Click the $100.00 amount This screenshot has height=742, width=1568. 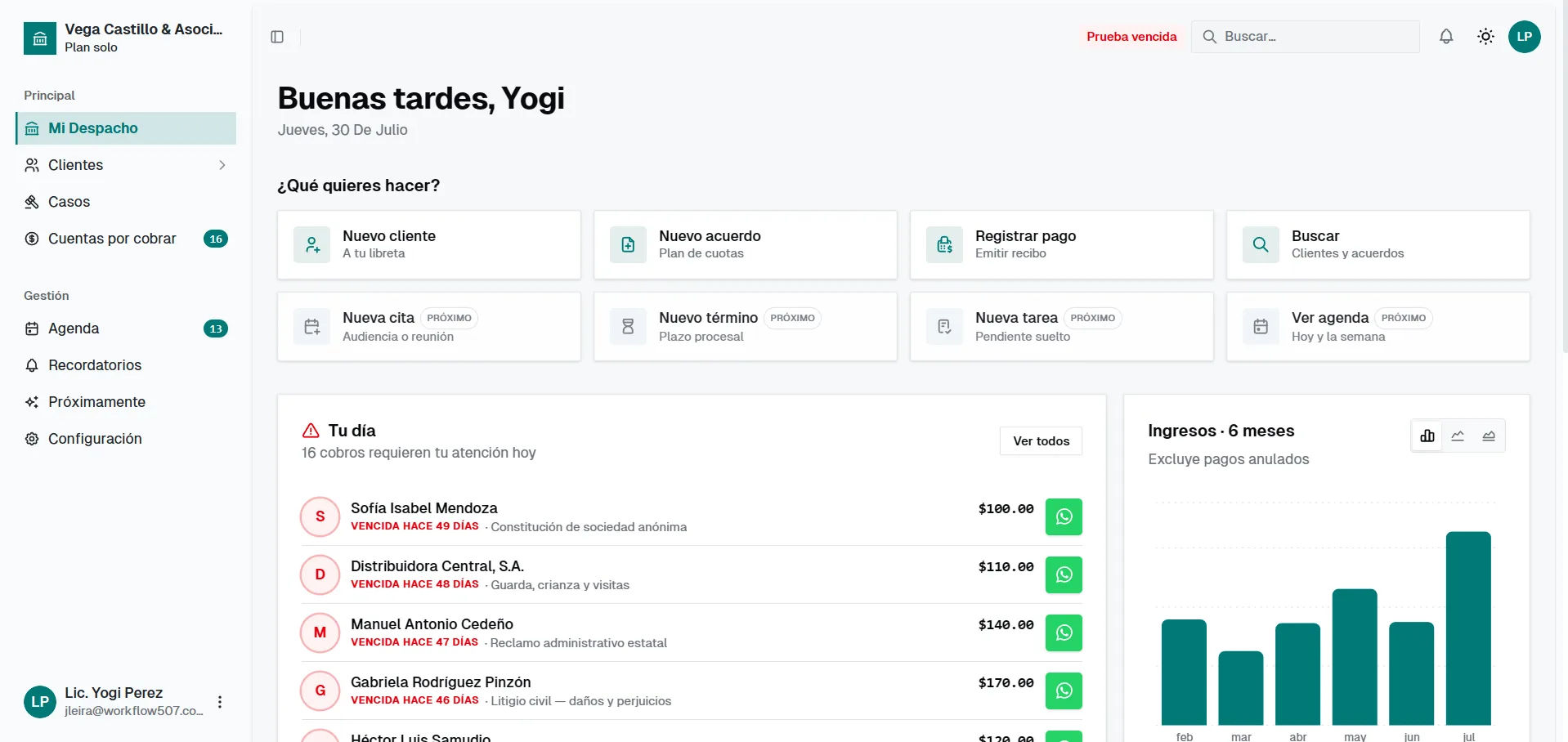[x=1006, y=509]
